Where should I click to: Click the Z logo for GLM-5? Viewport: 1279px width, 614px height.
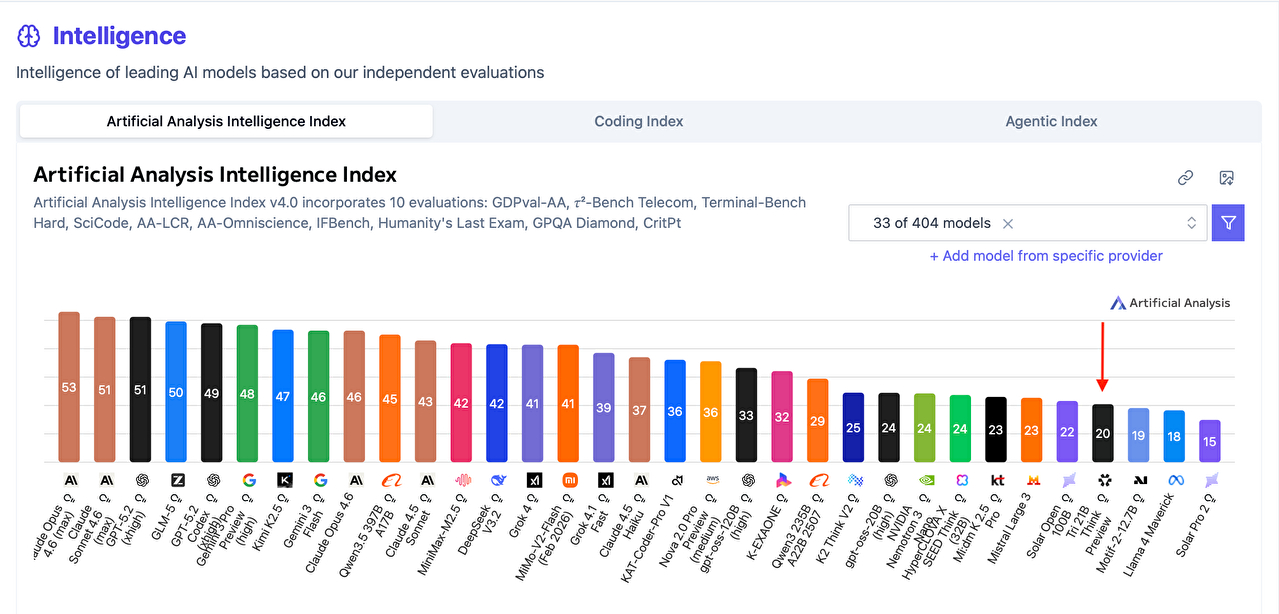(177, 480)
